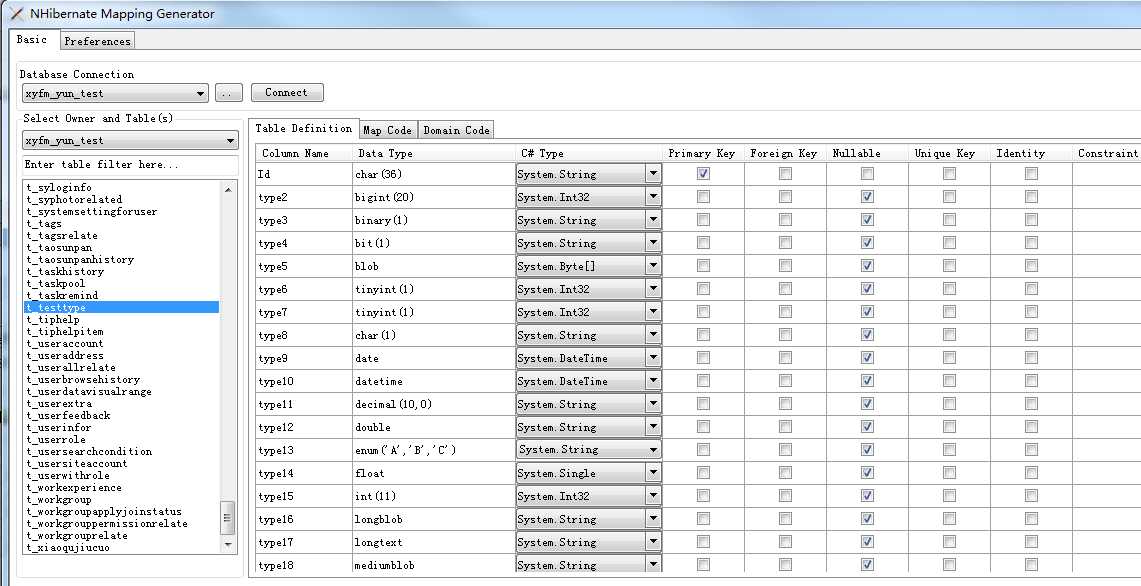Toggle Foreign Key checkbox for type3 row
Image resolution: width=1141 pixels, height=586 pixels.
785,220
